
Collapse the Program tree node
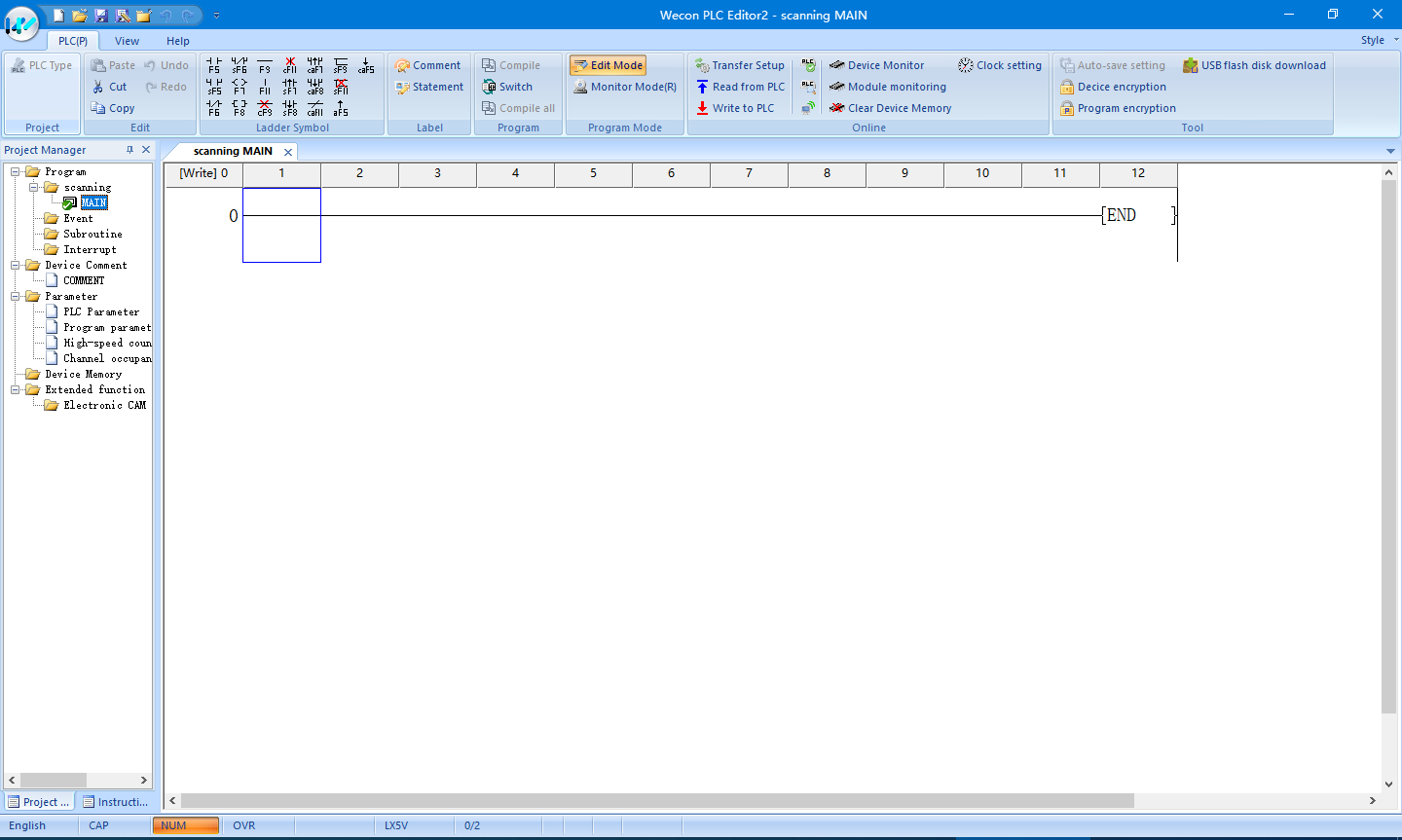click(16, 171)
